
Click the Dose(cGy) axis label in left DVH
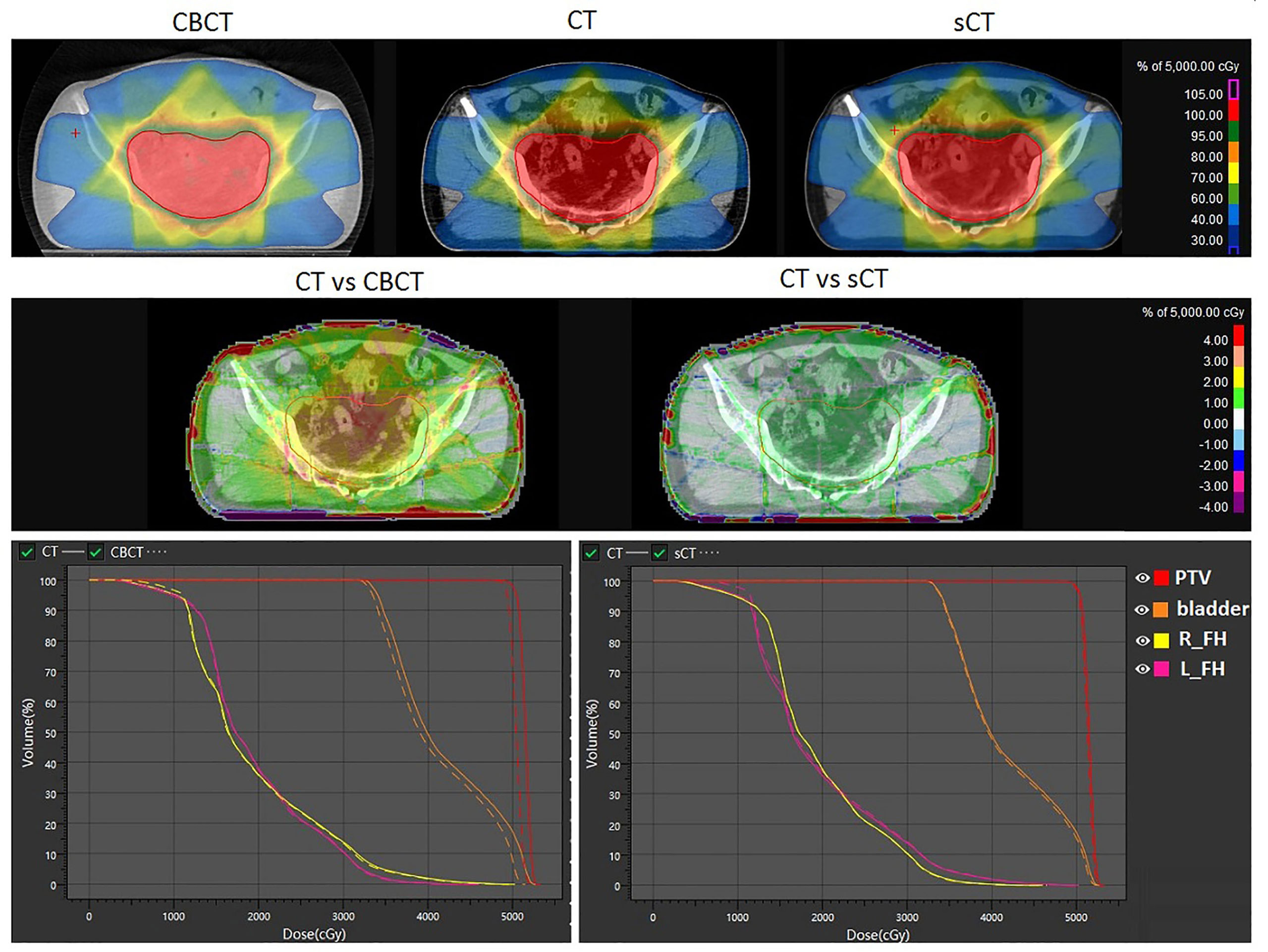(x=314, y=934)
